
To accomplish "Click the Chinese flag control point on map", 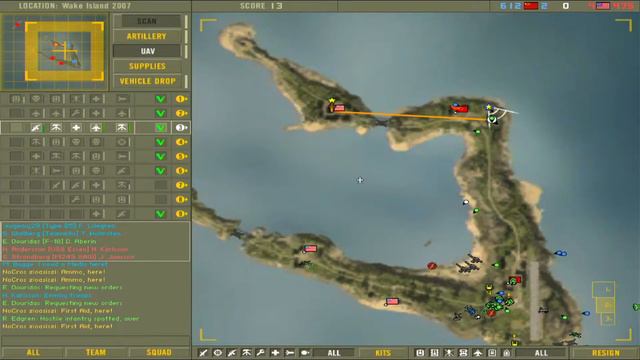I will [x=460, y=109].
